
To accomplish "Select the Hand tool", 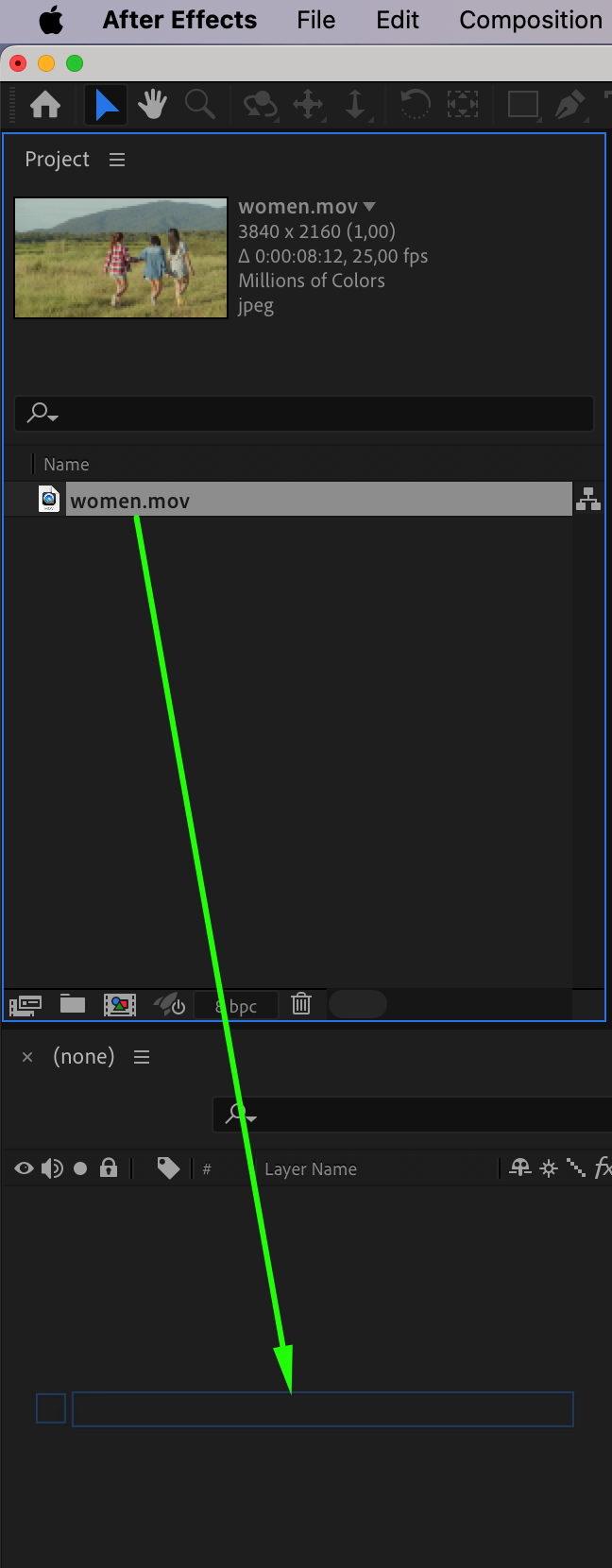I will point(152,104).
